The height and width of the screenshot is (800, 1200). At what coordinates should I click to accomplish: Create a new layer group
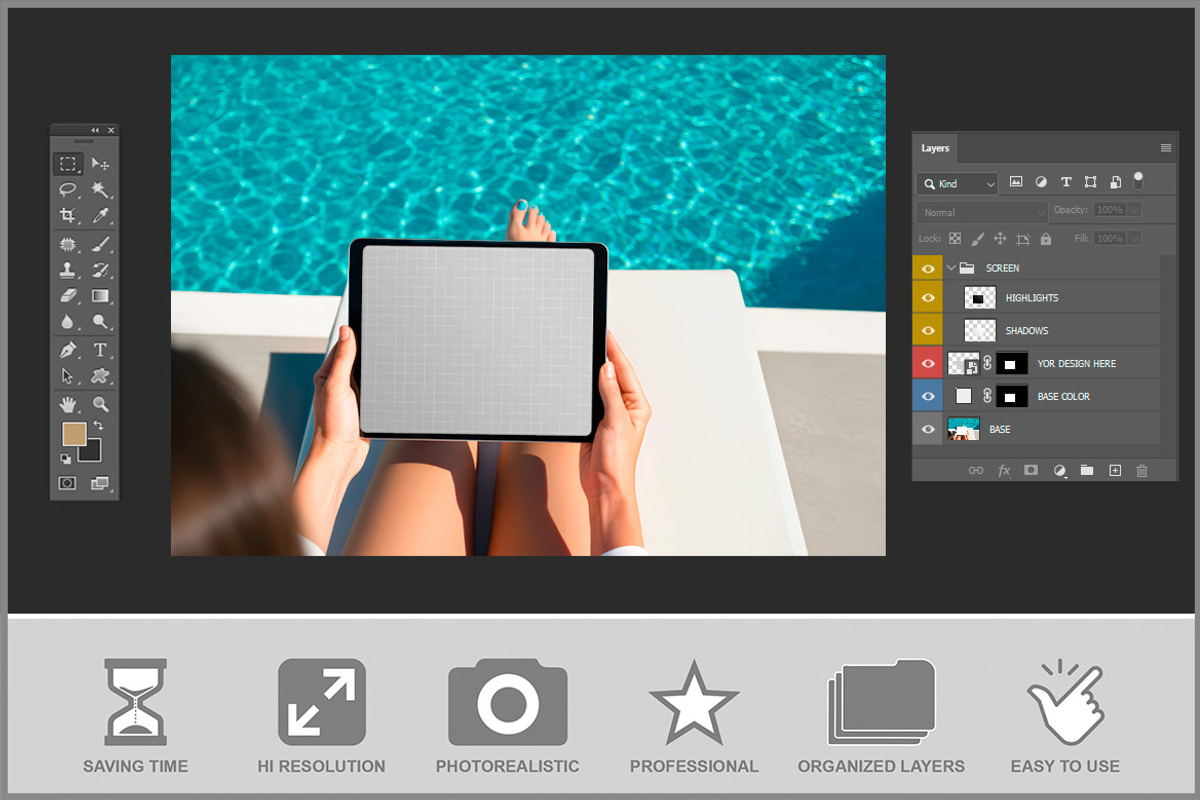[x=1087, y=470]
